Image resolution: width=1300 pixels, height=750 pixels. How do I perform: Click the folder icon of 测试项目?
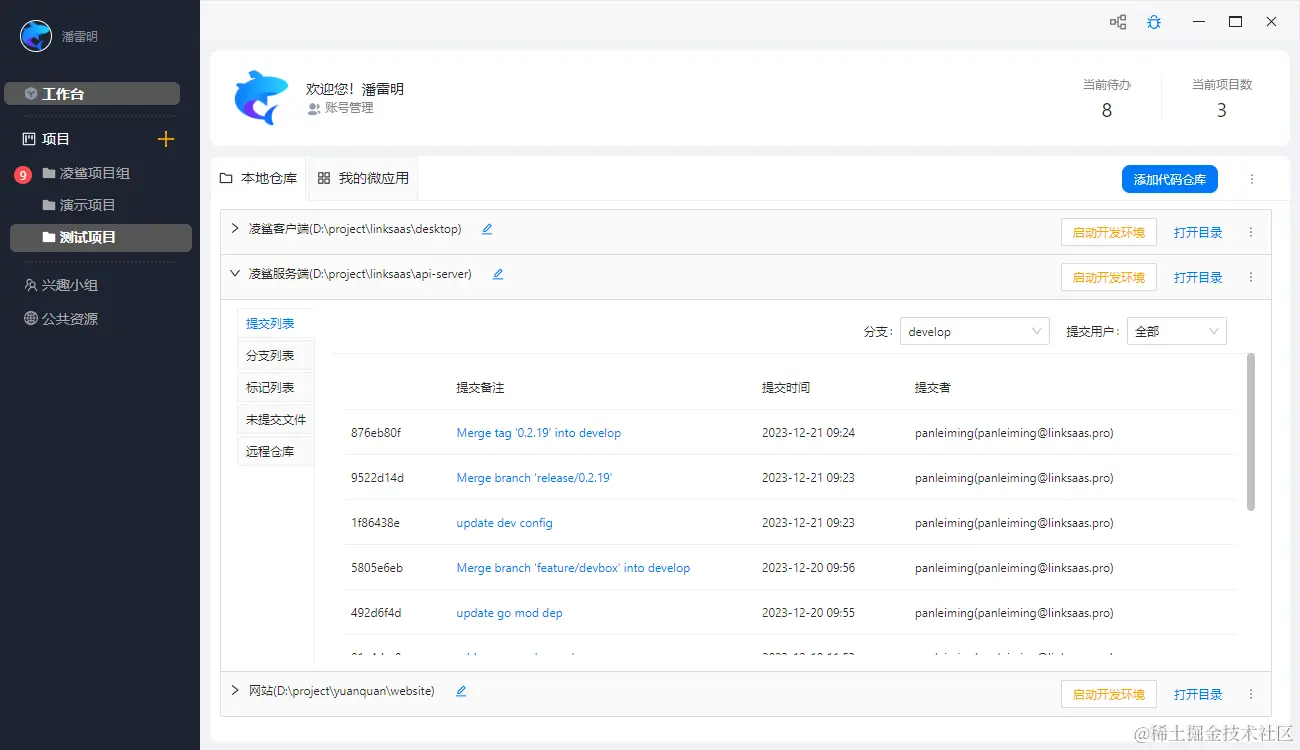49,237
